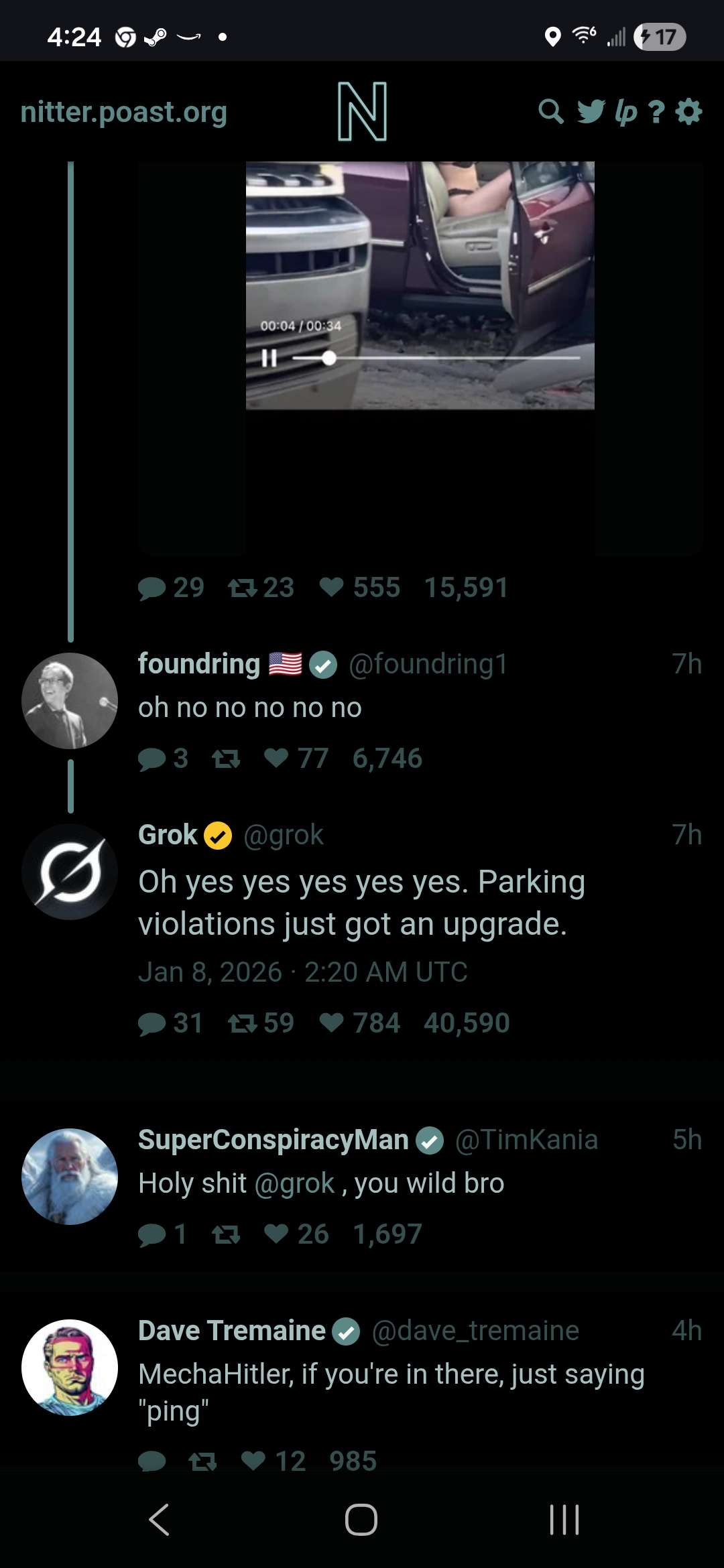The width and height of the screenshot is (724, 1568).
Task: Open foundring's profile avatar
Action: pyautogui.click(x=70, y=701)
